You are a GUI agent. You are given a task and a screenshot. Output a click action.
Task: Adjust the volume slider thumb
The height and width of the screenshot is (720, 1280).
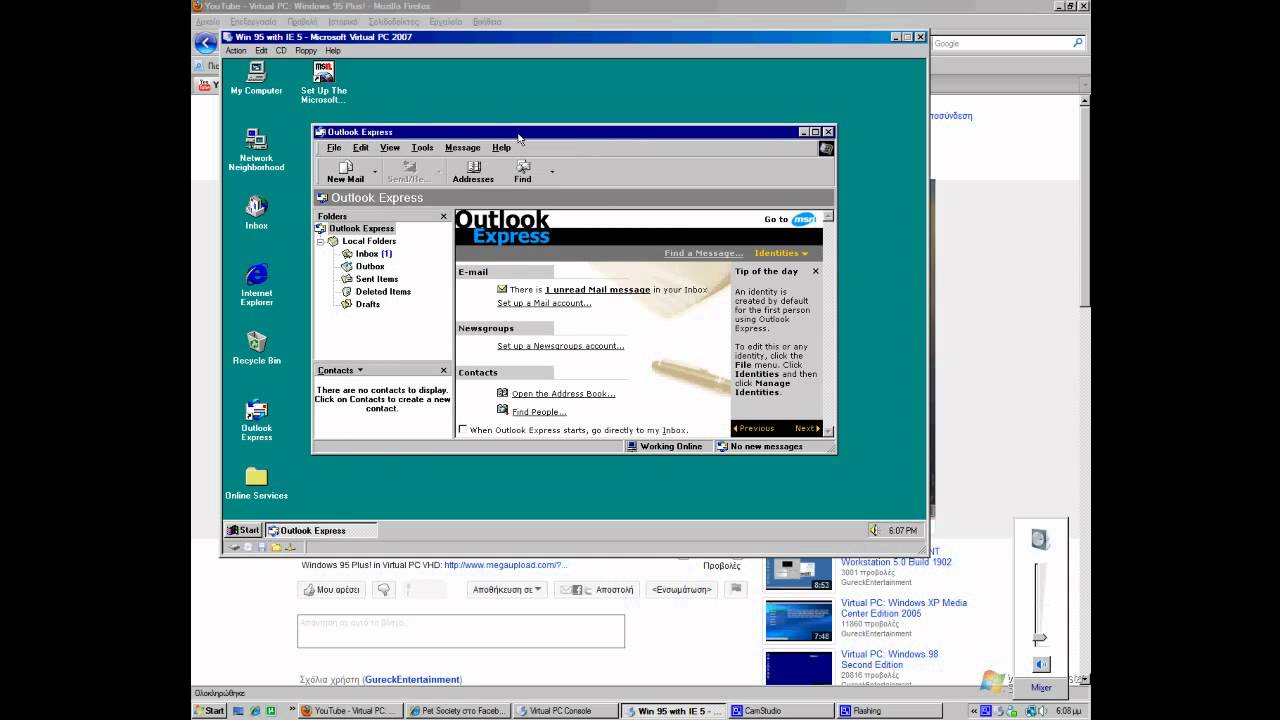pos(1040,637)
